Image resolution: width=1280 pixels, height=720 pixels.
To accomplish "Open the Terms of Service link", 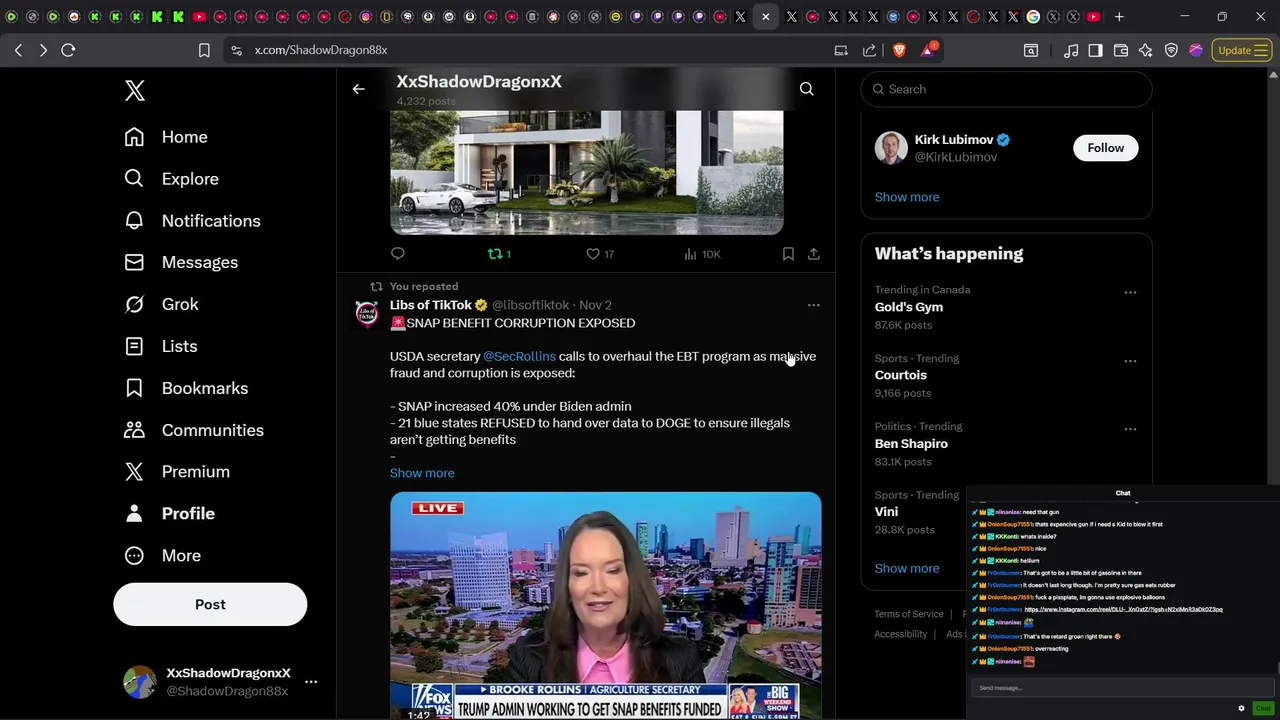I will (909, 614).
